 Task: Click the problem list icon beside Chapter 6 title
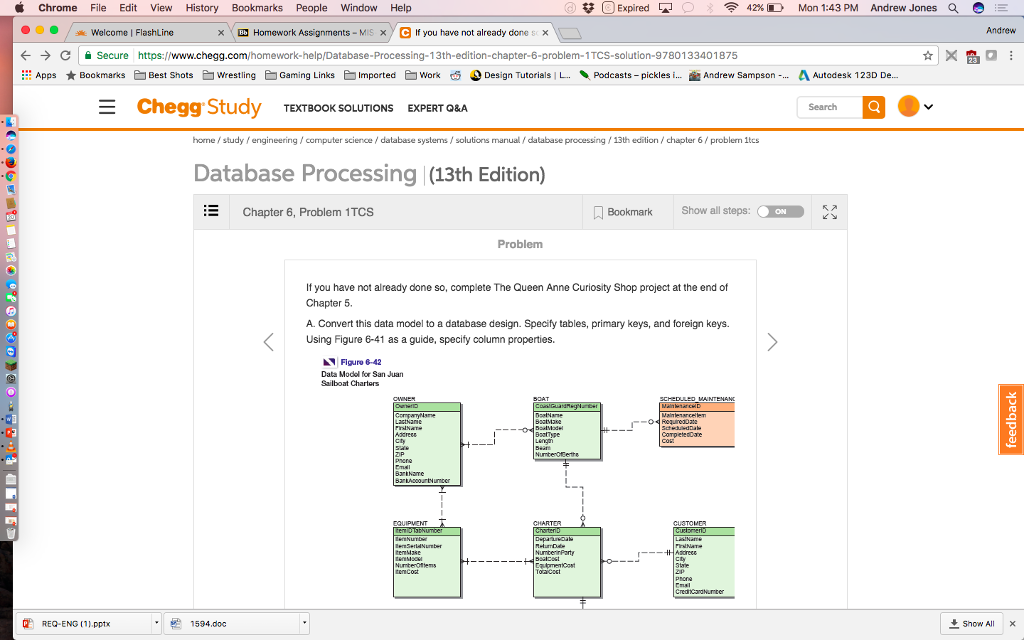click(212, 211)
